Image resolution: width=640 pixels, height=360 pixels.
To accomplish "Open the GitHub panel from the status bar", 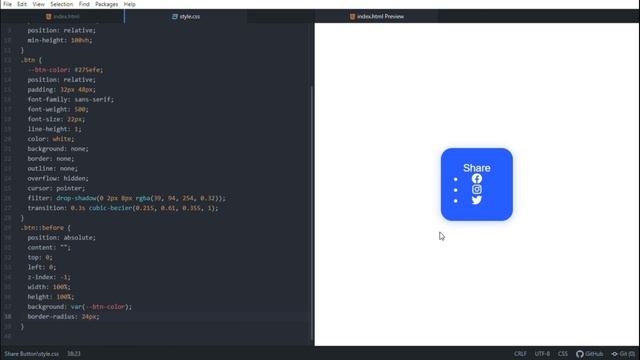I will (x=589, y=354).
